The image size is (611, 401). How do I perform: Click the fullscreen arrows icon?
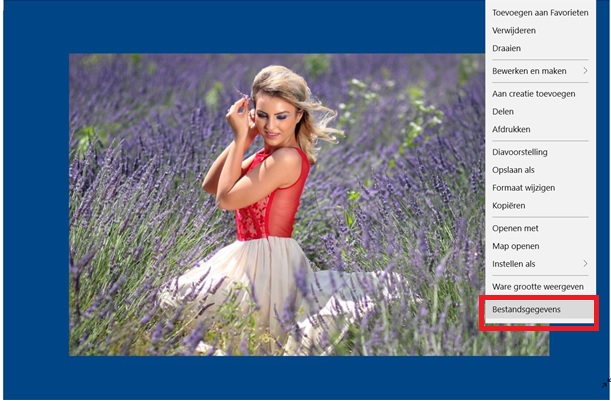(x=606, y=383)
